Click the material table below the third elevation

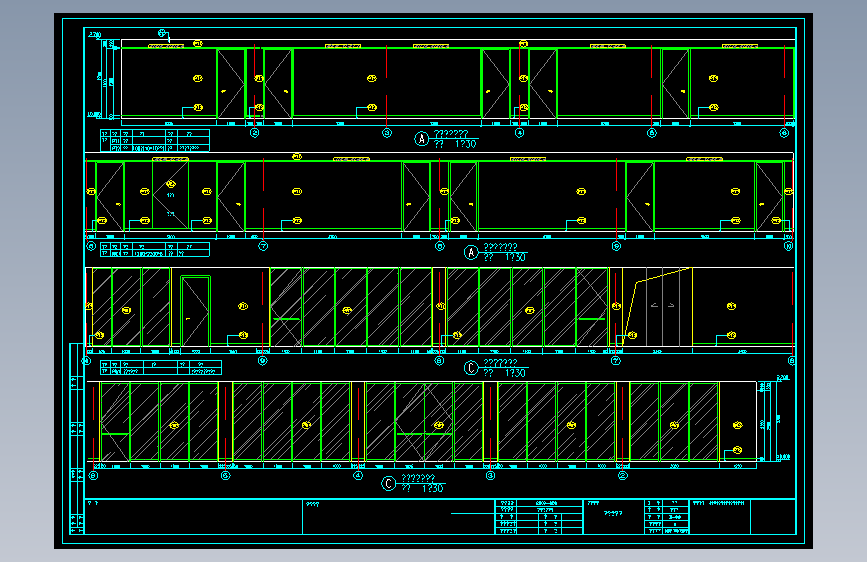click(161, 368)
